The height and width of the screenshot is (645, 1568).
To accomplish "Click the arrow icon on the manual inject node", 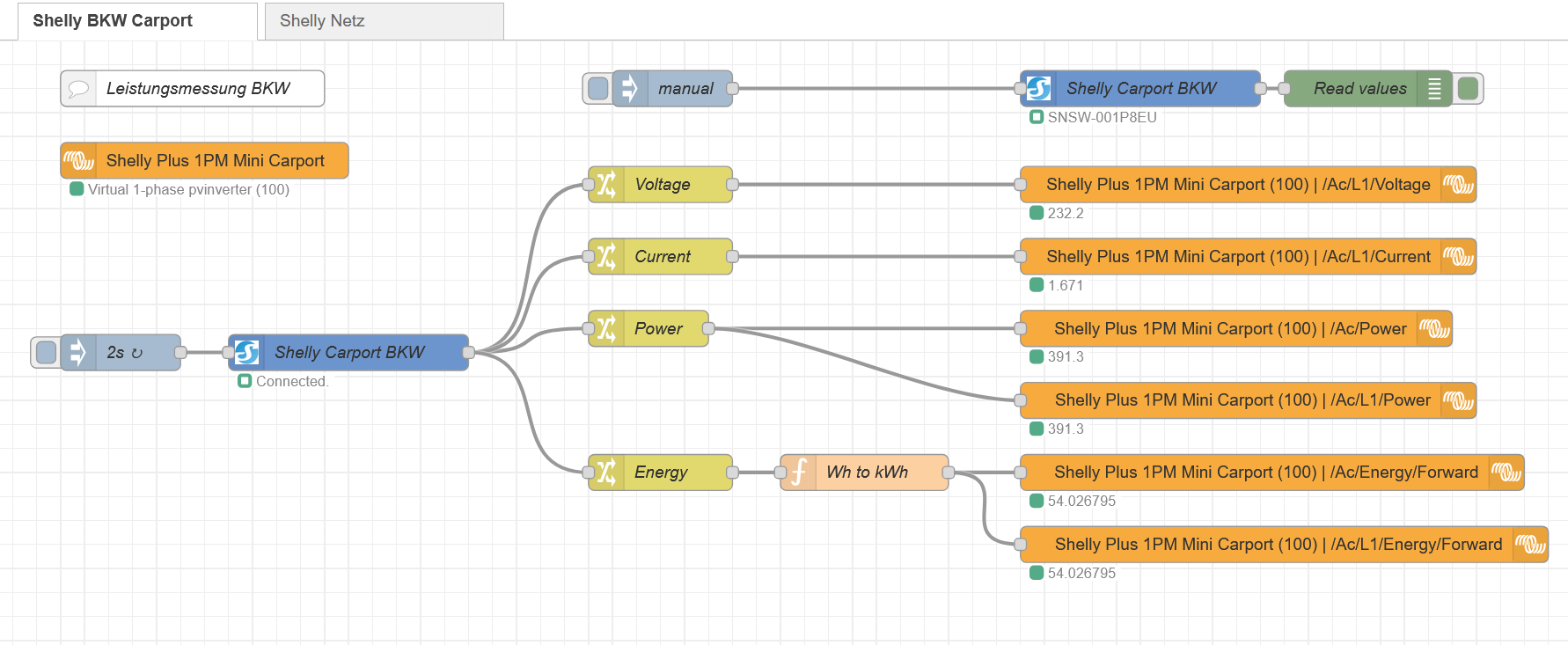I will [630, 88].
